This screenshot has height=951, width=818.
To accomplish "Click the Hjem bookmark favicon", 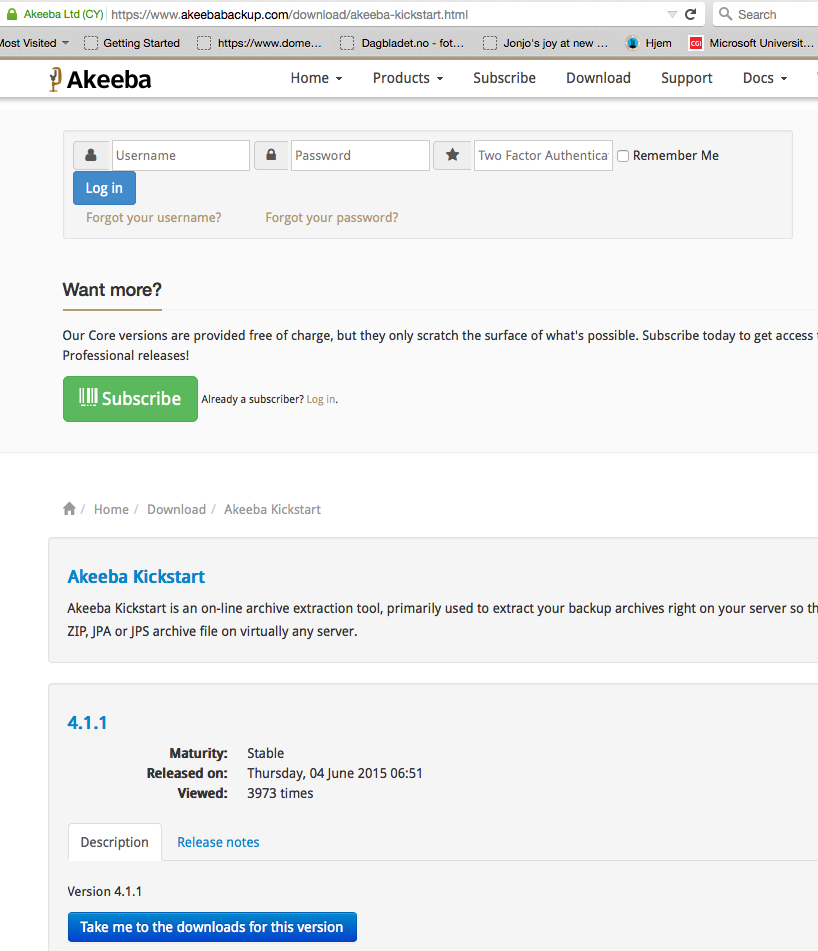I will point(632,43).
